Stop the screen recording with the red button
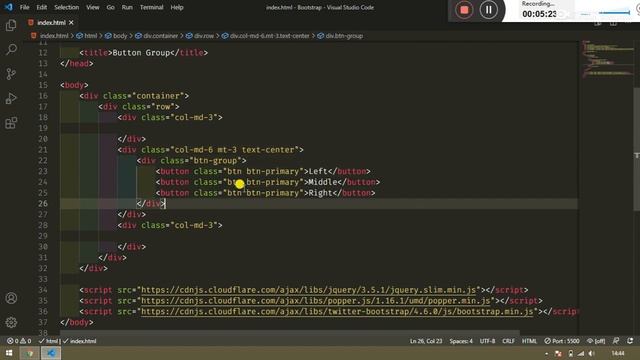The width and height of the screenshot is (640, 360). [464, 10]
